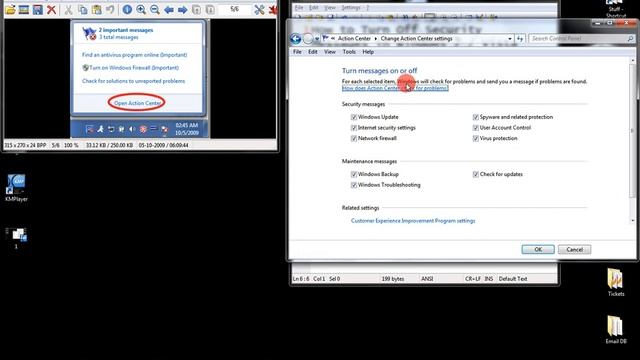Open Settings menu in background text editor
Screen dimensions: 640x360
[351, 8]
